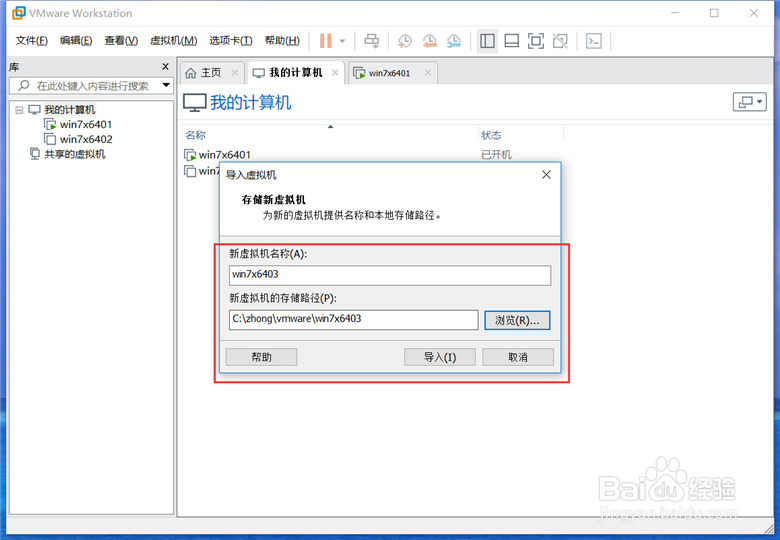Sort by the 名称 column header
This screenshot has height=540, width=780.
pyautogui.click(x=195, y=135)
